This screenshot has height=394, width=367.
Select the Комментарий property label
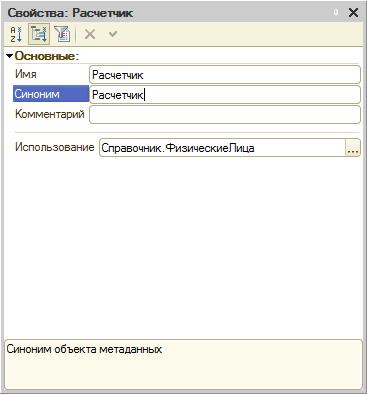pos(50,114)
